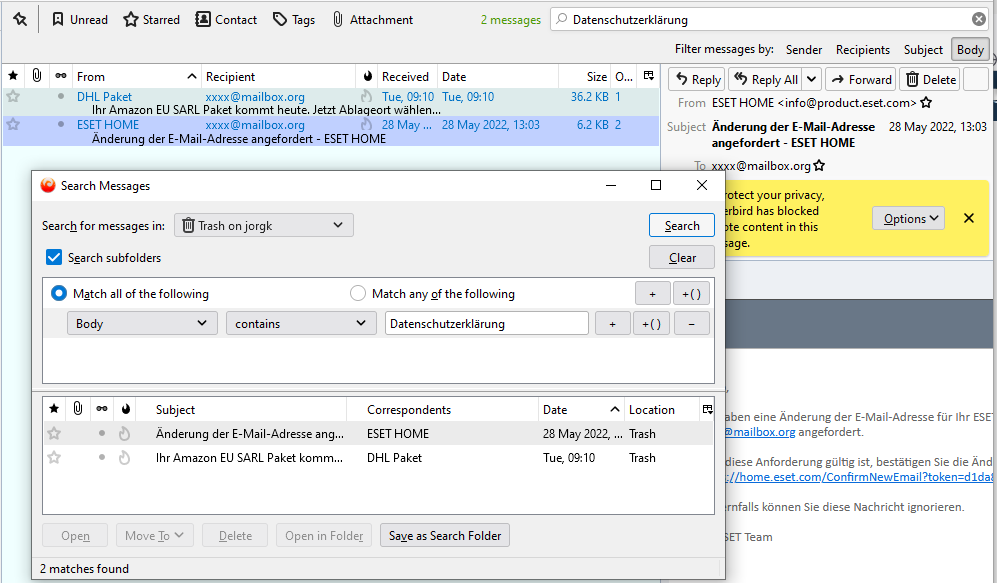The image size is (997, 583).
Task: Star the DHL Paket message
Action: point(13,97)
